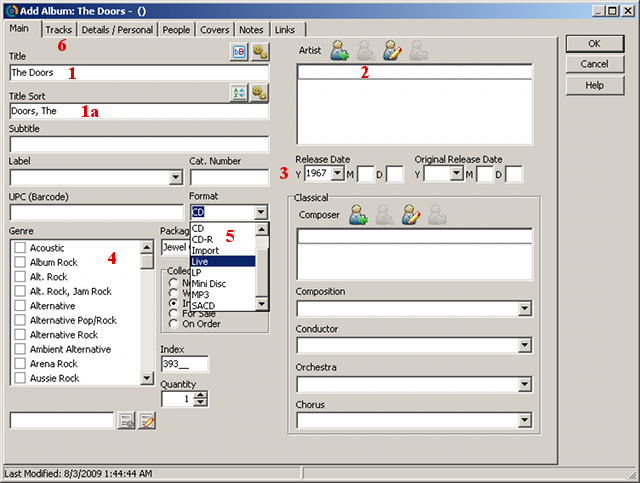640x483 pixels.
Task: Check the Alternative genre checkbox
Action: tap(20, 306)
